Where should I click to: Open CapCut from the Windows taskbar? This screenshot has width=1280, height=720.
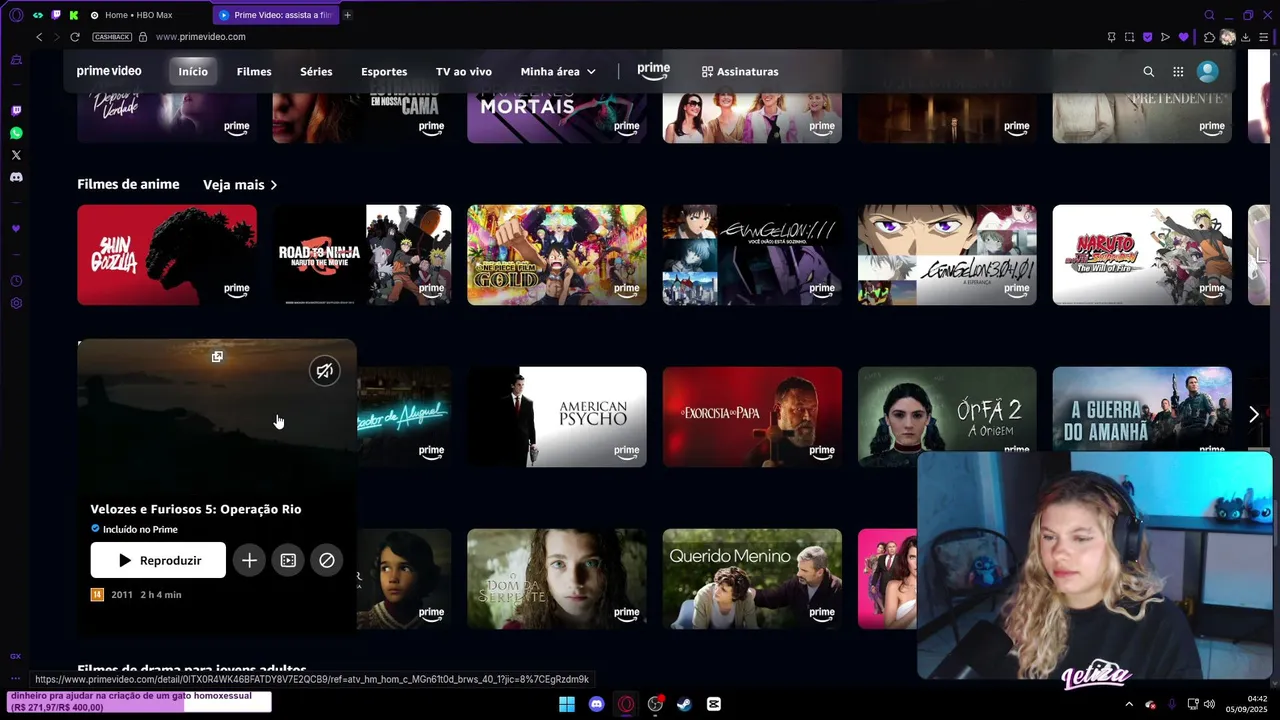coord(713,704)
